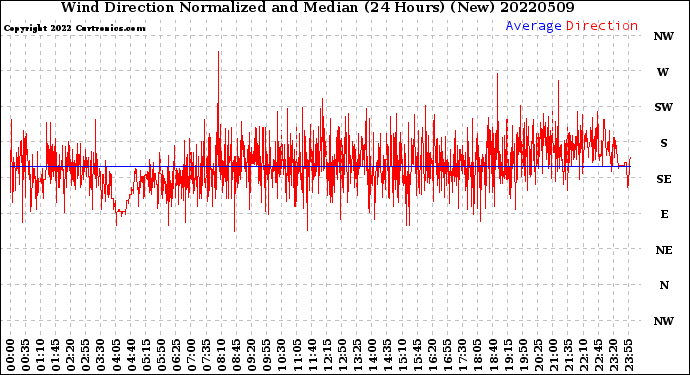
Task: Click the 22:10 time label
Action: pyautogui.click(x=583, y=355)
